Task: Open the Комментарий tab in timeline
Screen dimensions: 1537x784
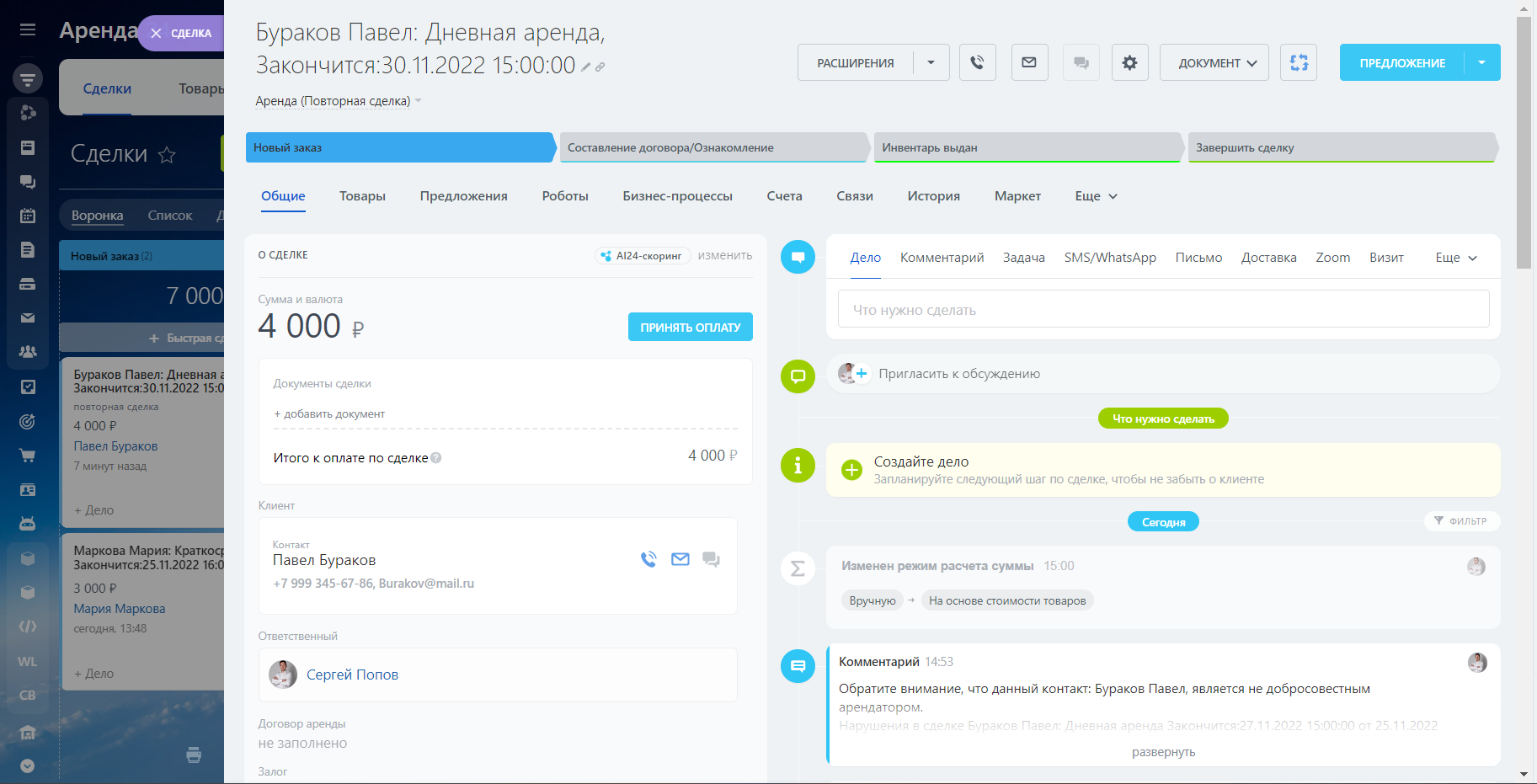Action: (x=942, y=258)
